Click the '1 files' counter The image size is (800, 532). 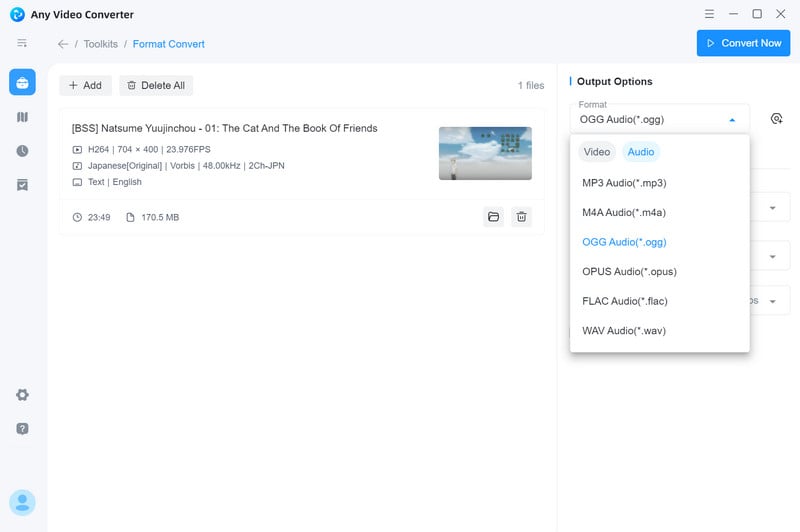[x=531, y=85]
